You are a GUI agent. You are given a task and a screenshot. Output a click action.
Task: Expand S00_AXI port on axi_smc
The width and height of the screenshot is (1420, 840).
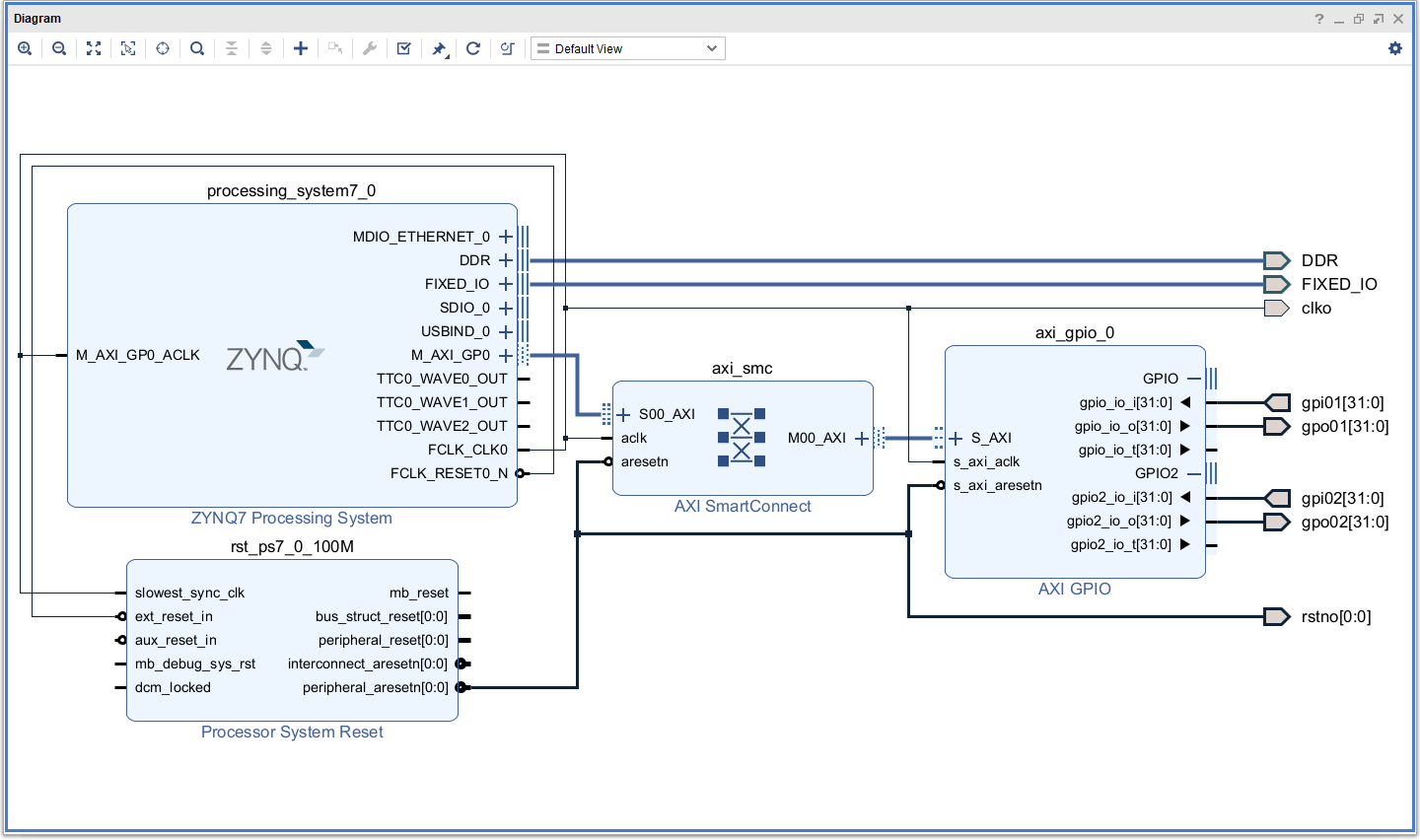pyautogui.click(x=623, y=414)
